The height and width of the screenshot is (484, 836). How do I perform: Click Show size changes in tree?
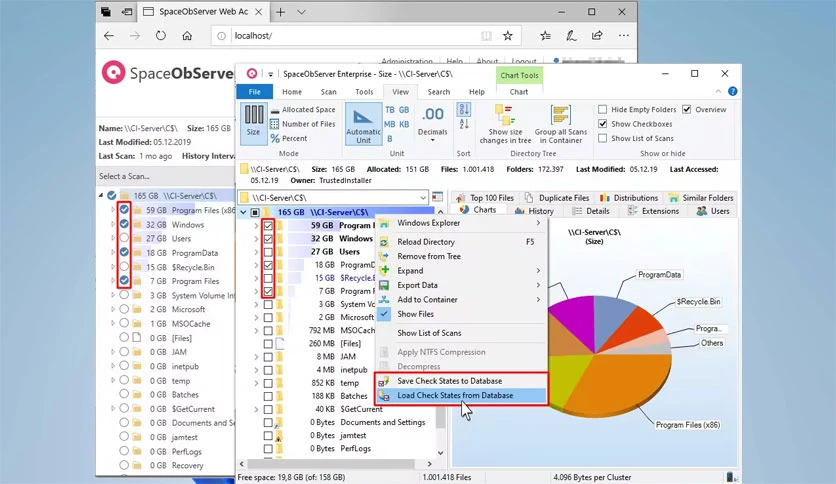coord(505,124)
